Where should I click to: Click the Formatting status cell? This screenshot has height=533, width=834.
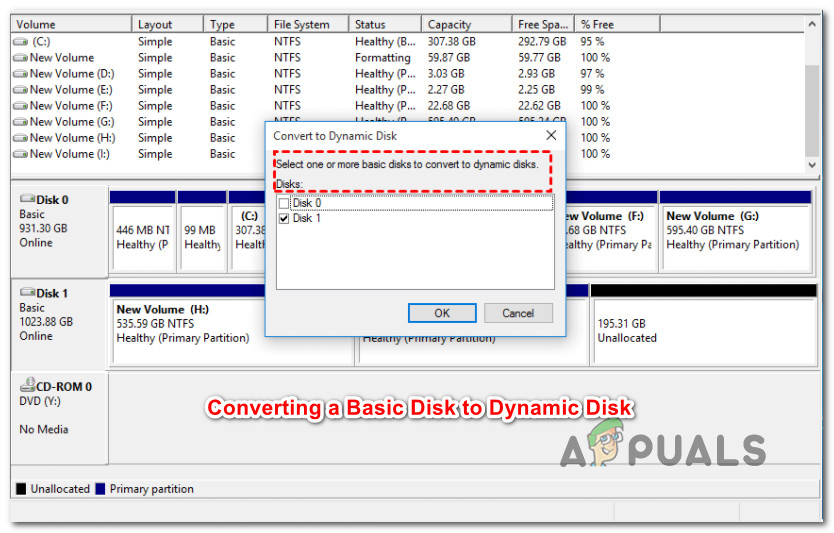pos(382,57)
